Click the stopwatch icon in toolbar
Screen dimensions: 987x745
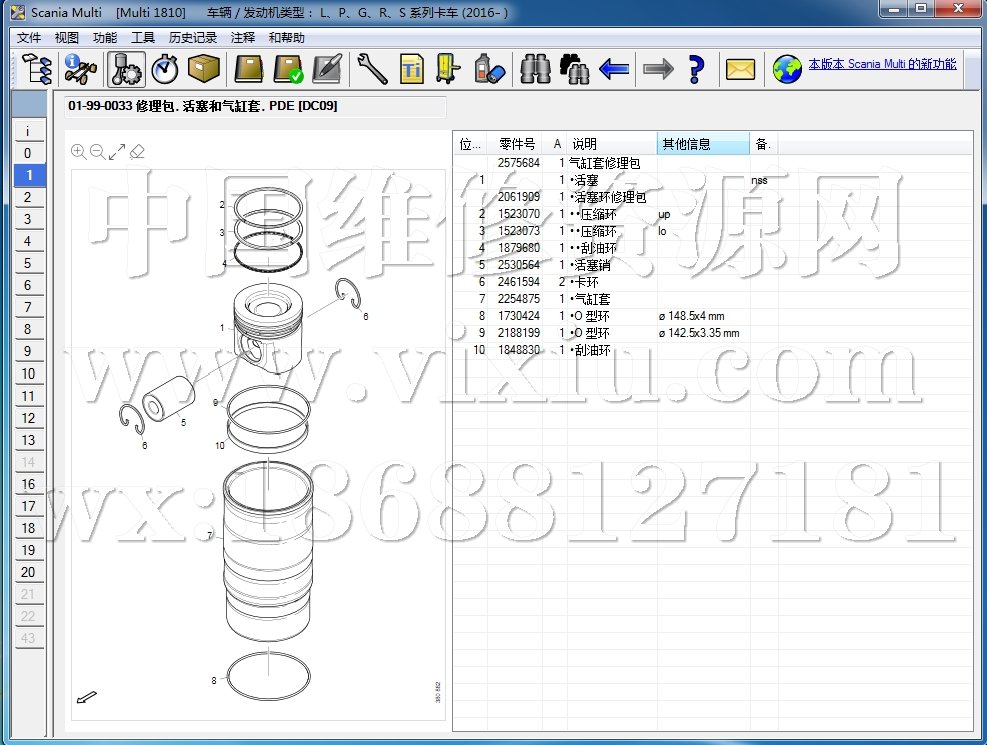165,69
